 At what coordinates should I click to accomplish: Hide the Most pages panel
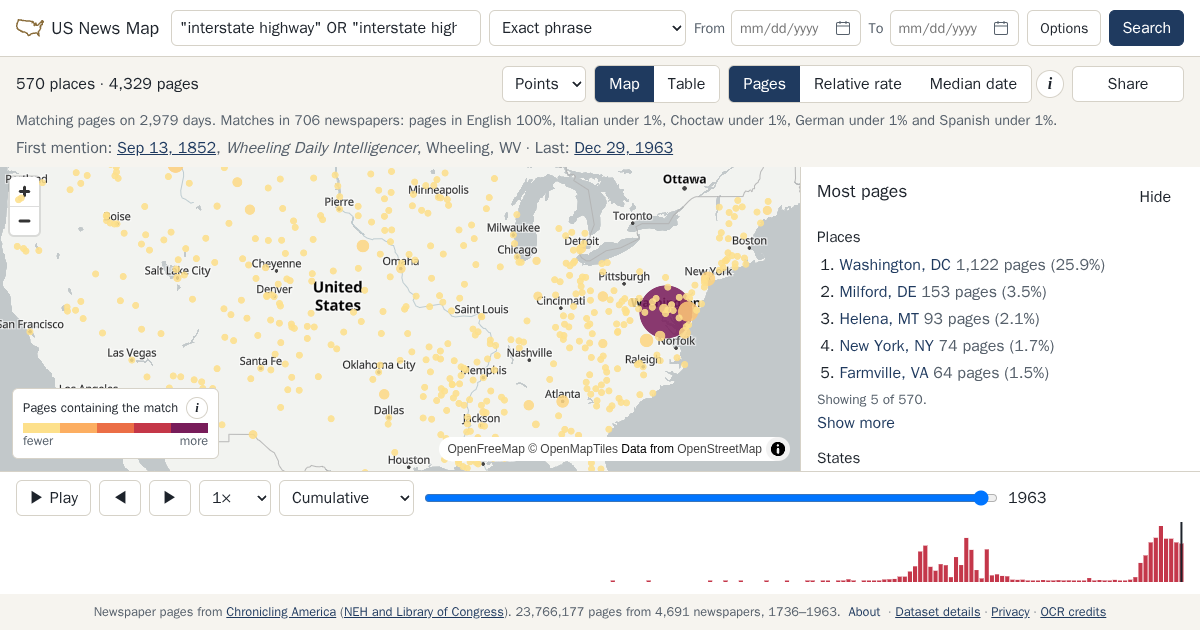(1155, 197)
